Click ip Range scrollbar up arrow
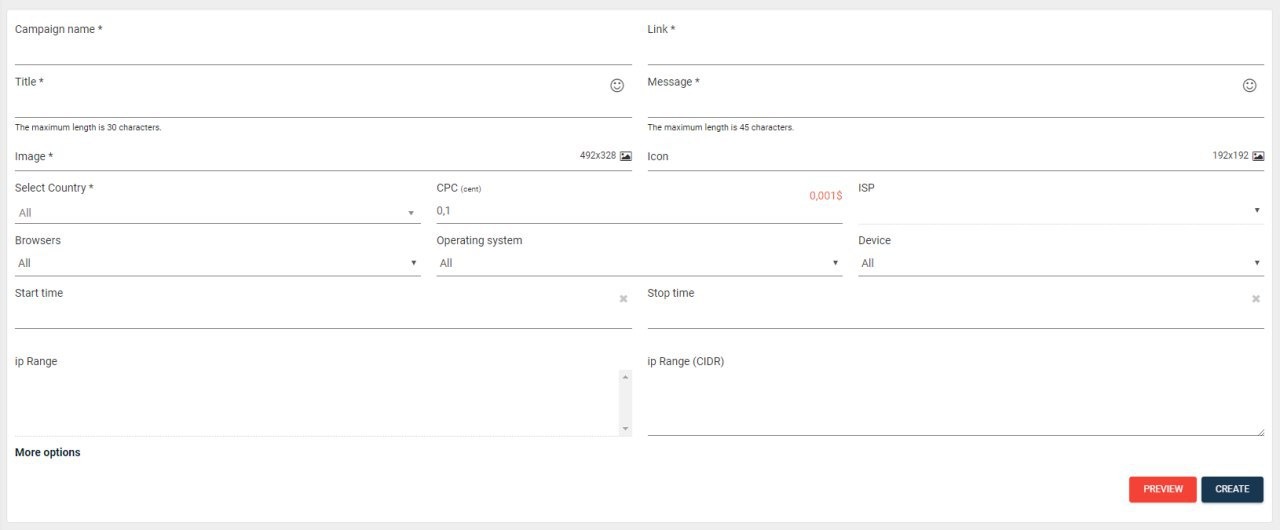This screenshot has height=530, width=1280. pyautogui.click(x=626, y=377)
